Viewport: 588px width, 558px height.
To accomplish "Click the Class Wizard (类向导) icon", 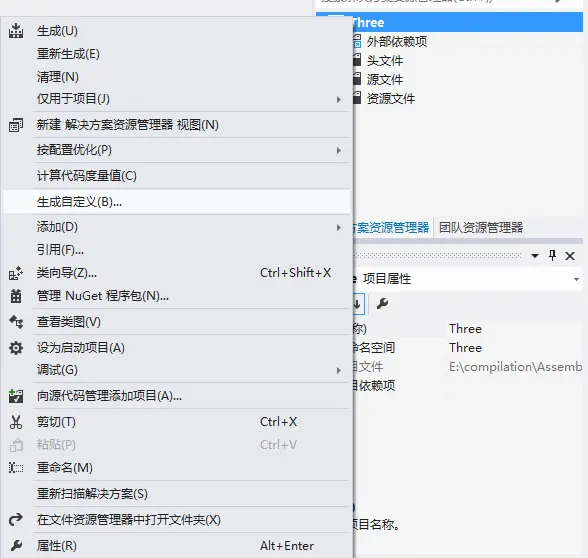I will pyautogui.click(x=16, y=273).
